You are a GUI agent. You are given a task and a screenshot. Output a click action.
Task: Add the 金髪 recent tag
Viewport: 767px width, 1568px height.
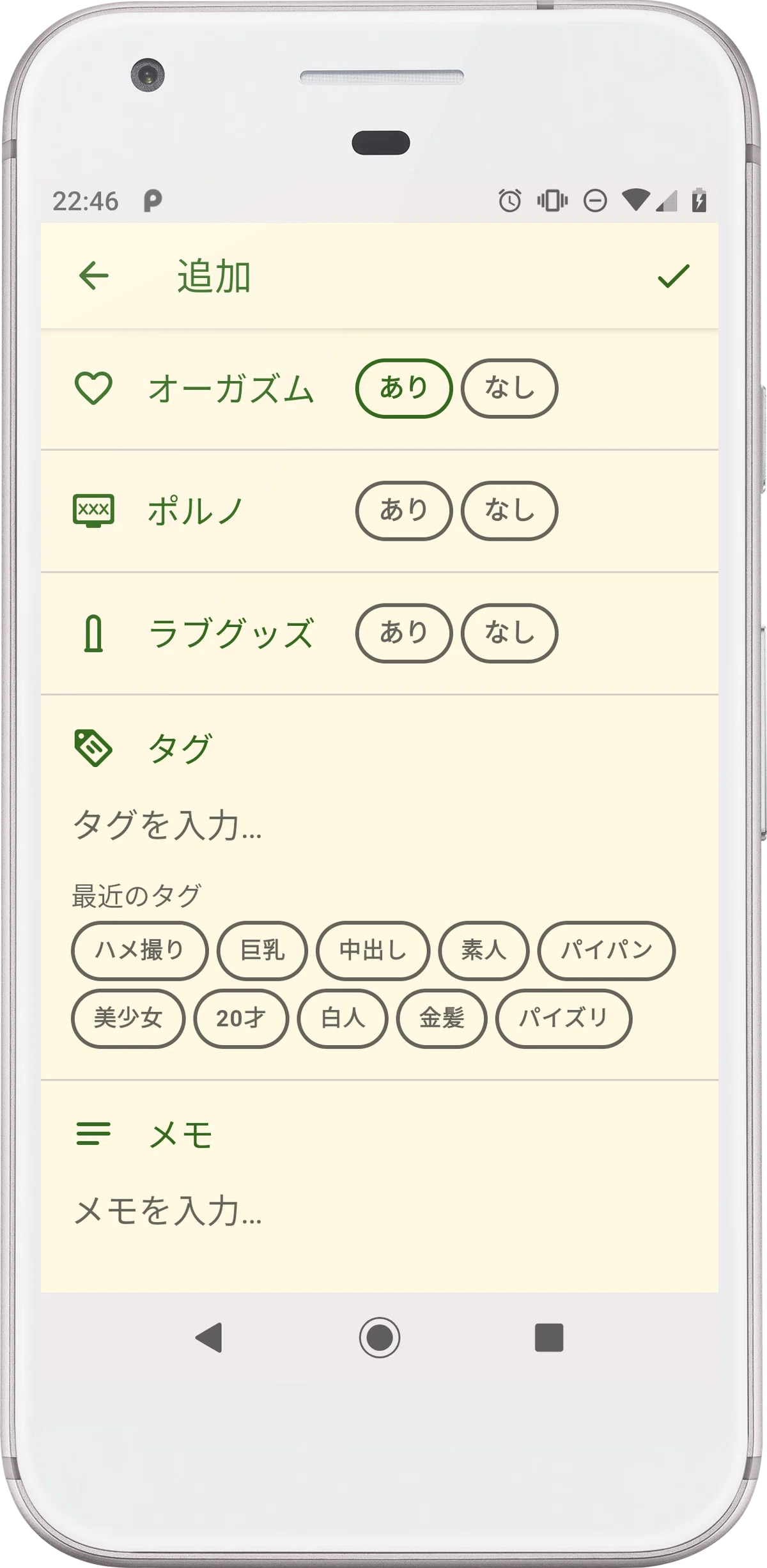pos(442,1018)
